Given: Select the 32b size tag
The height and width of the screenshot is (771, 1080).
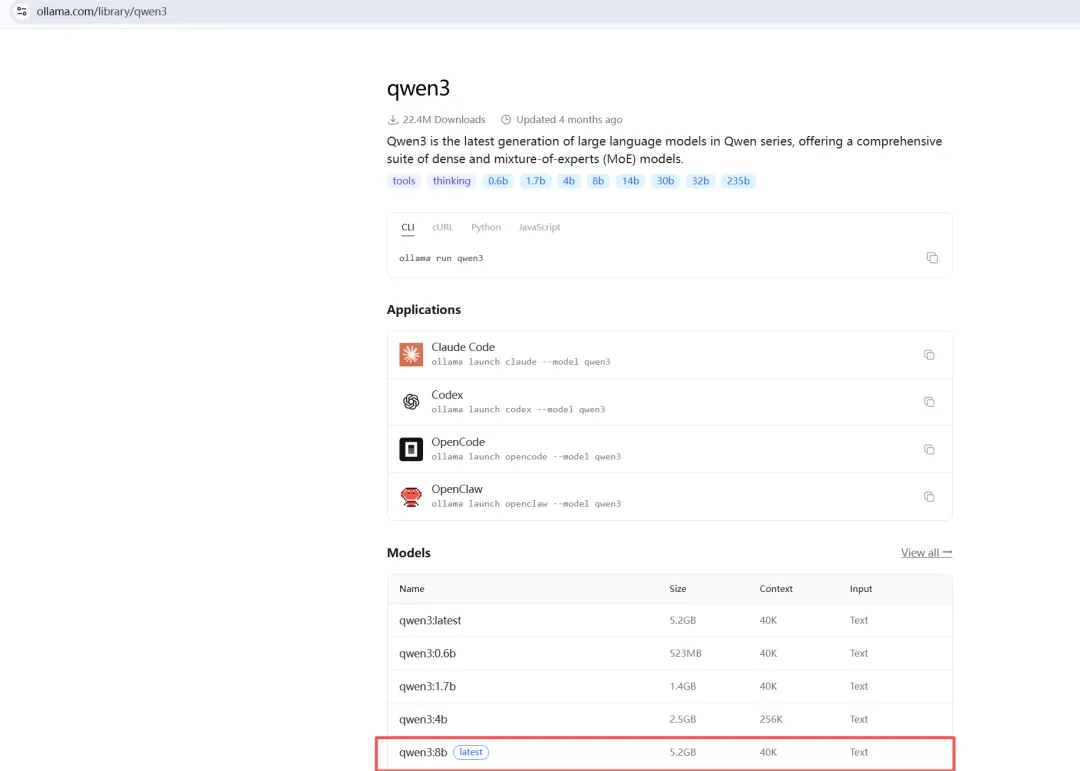Looking at the screenshot, I should tap(700, 181).
